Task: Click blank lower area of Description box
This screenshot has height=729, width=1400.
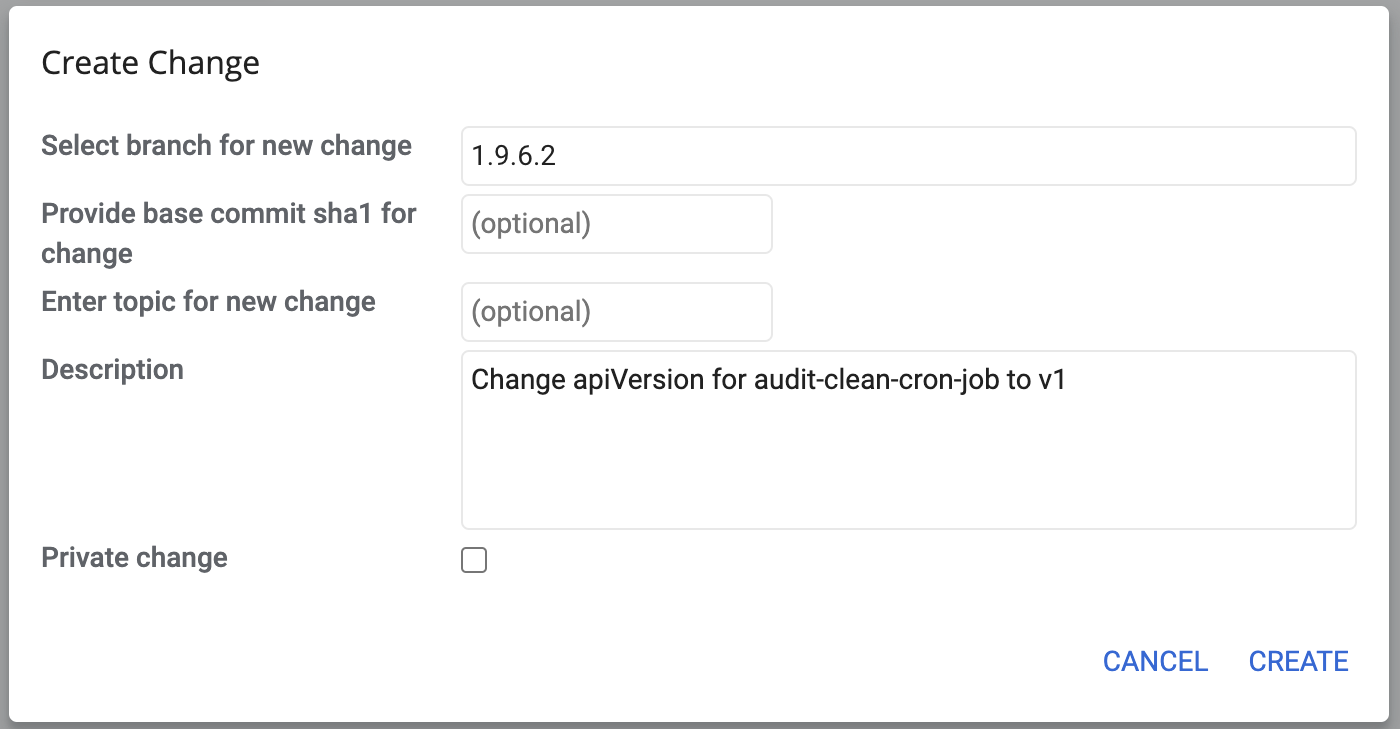Action: 908,470
